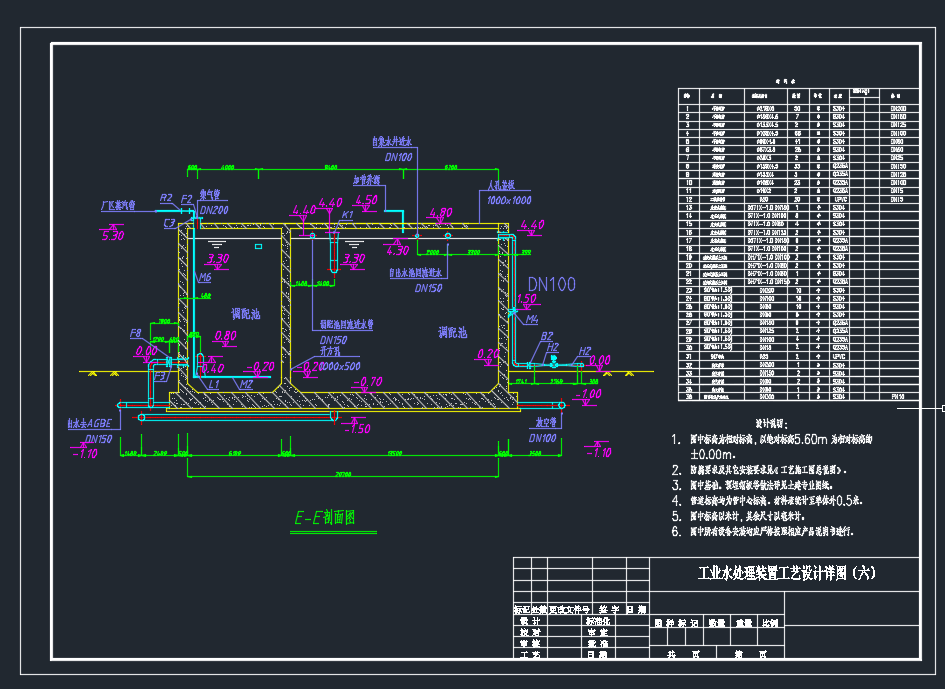Click the K1 callout label
Image resolution: width=945 pixels, height=689 pixels.
[x=348, y=215]
